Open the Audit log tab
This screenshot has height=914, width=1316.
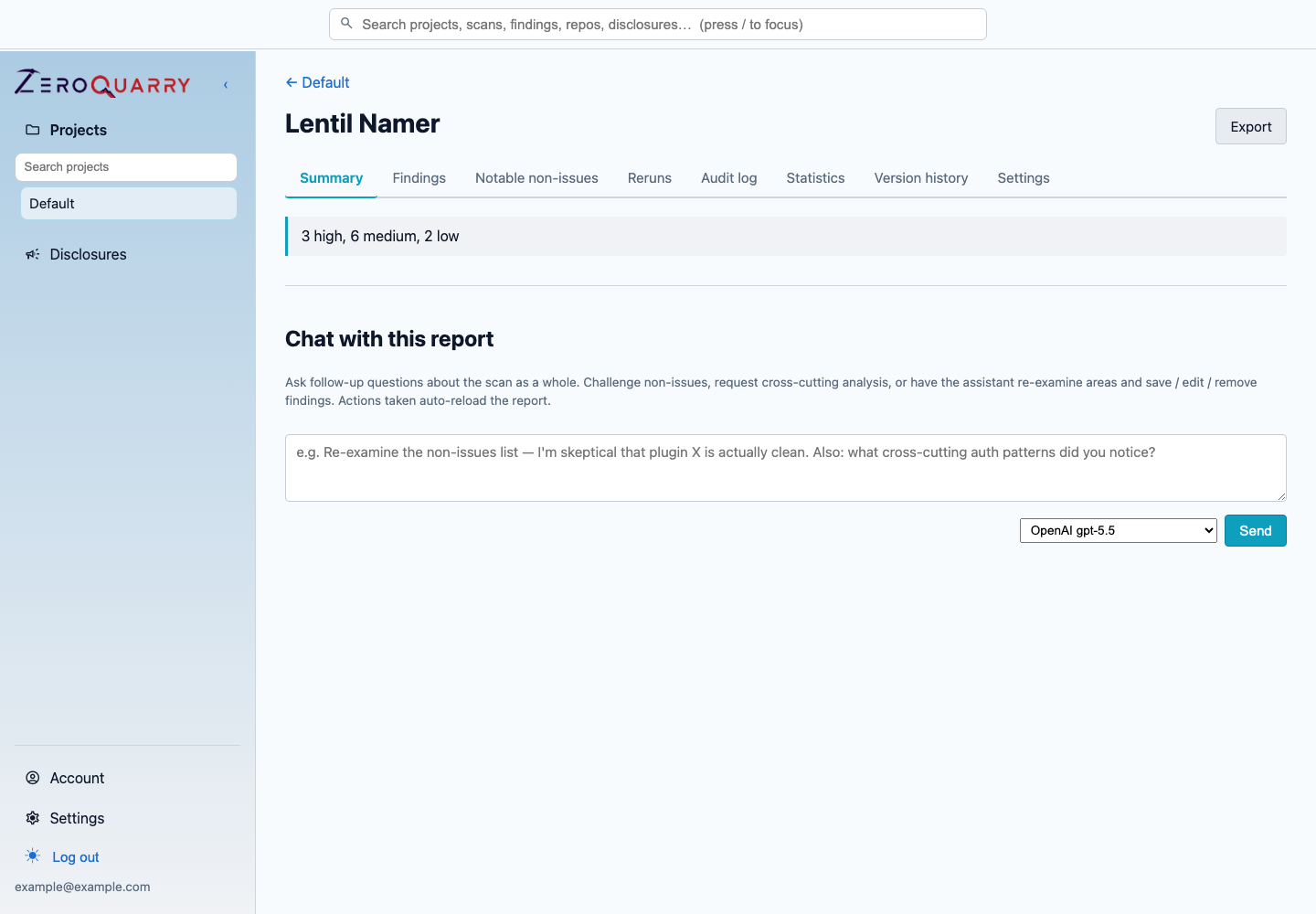click(x=729, y=178)
